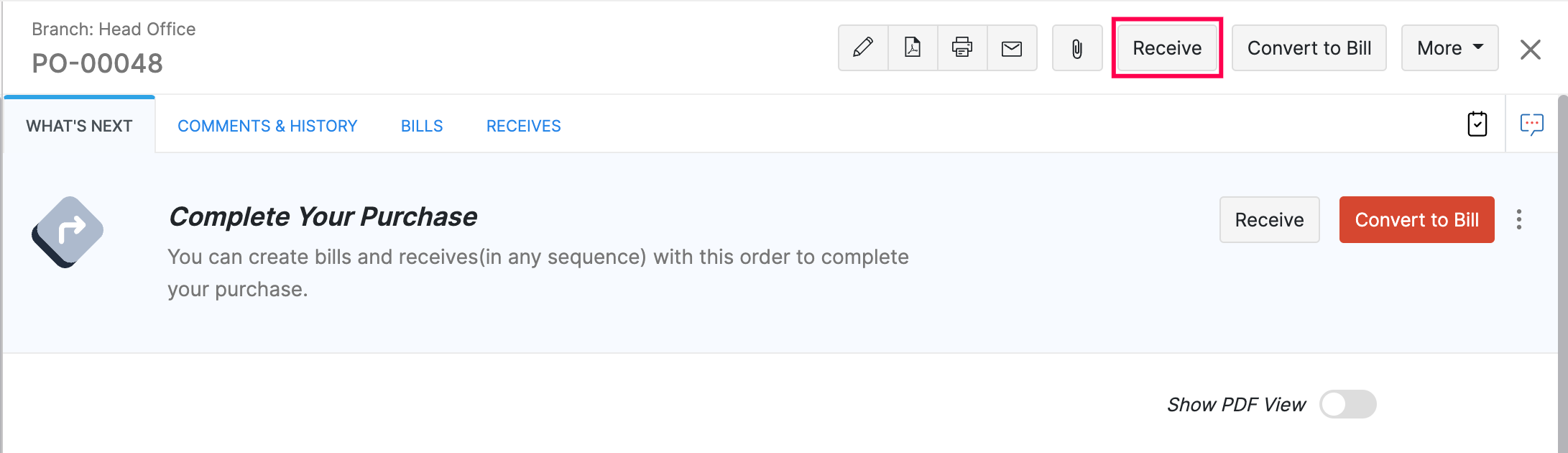Screen dimensions: 1568x453
Task: Open the More options chevron
Action: (x=1478, y=48)
